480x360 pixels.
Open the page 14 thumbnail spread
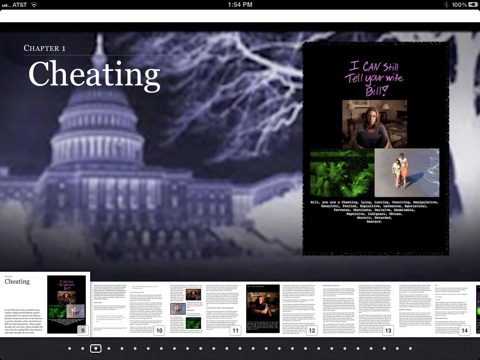click(x=434, y=309)
